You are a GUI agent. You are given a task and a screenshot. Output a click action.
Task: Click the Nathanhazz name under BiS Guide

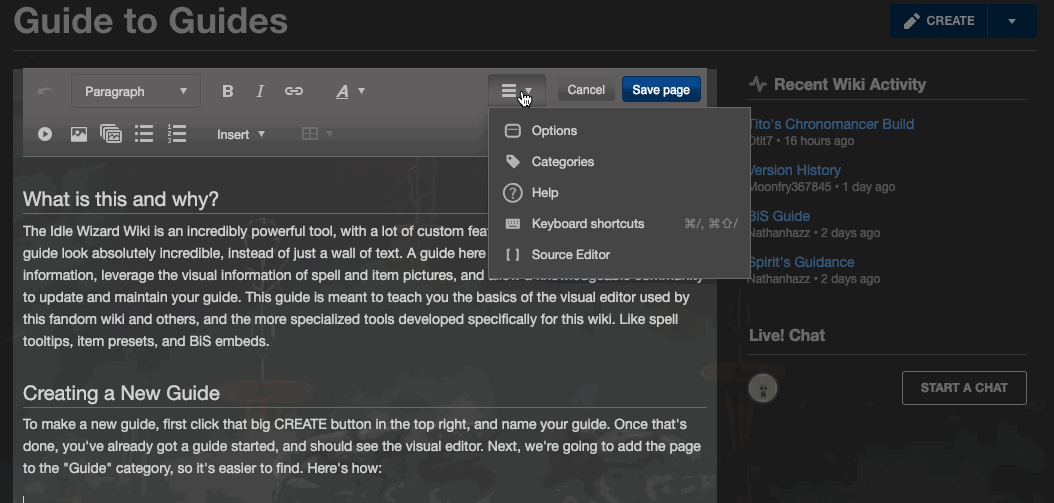pyautogui.click(x=779, y=233)
